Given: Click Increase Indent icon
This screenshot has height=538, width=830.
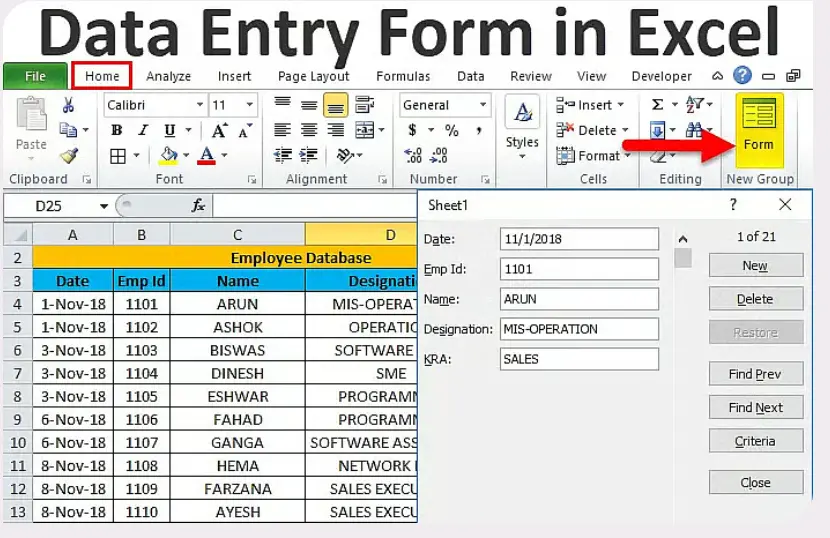Looking at the screenshot, I should coord(309,155).
